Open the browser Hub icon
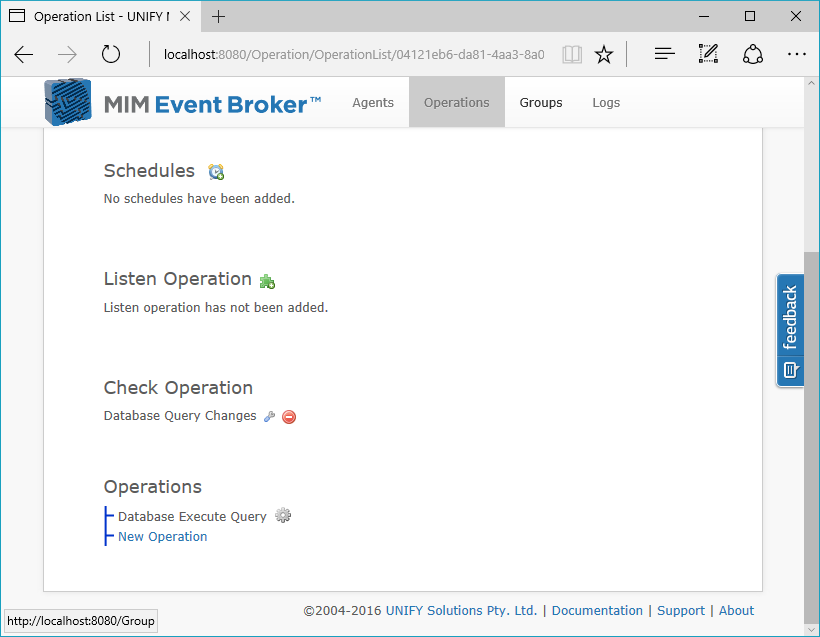Screen dimensions: 820x637 pyautogui.click(x=665, y=54)
